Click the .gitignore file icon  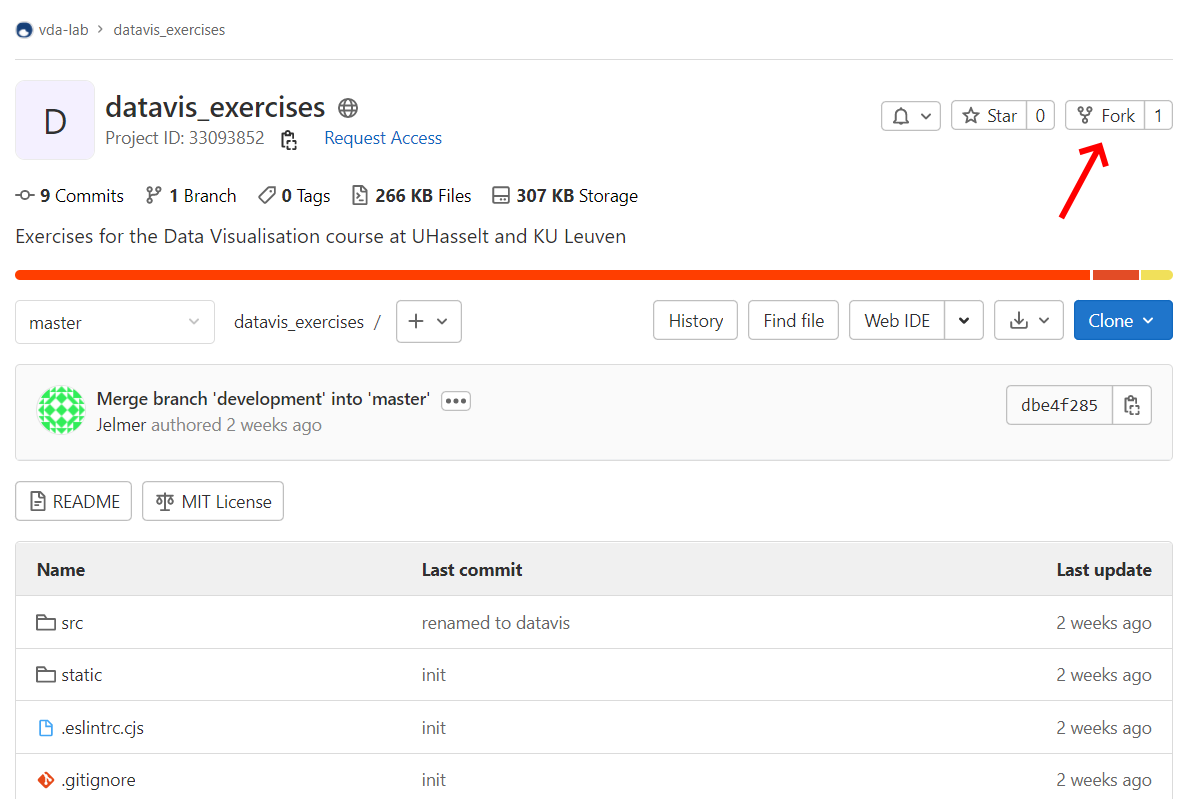coord(46,780)
